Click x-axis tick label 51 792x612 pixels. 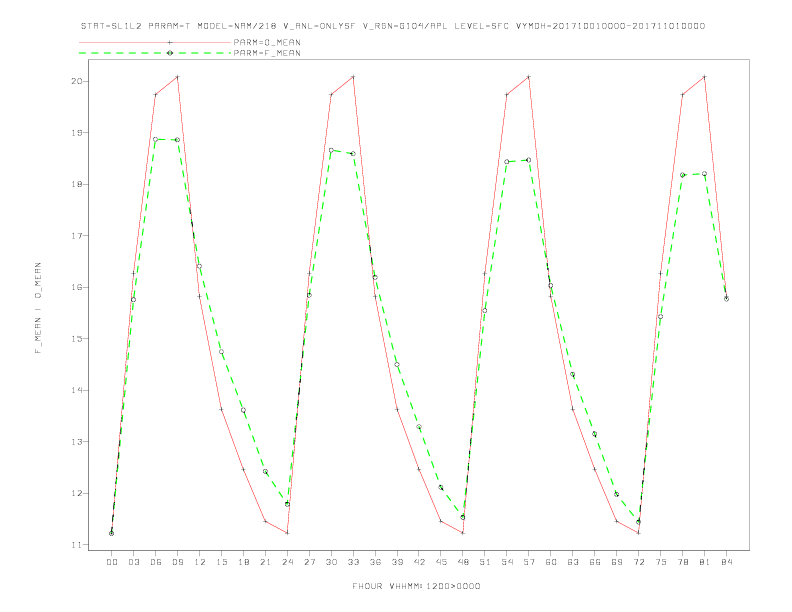pyautogui.click(x=485, y=562)
